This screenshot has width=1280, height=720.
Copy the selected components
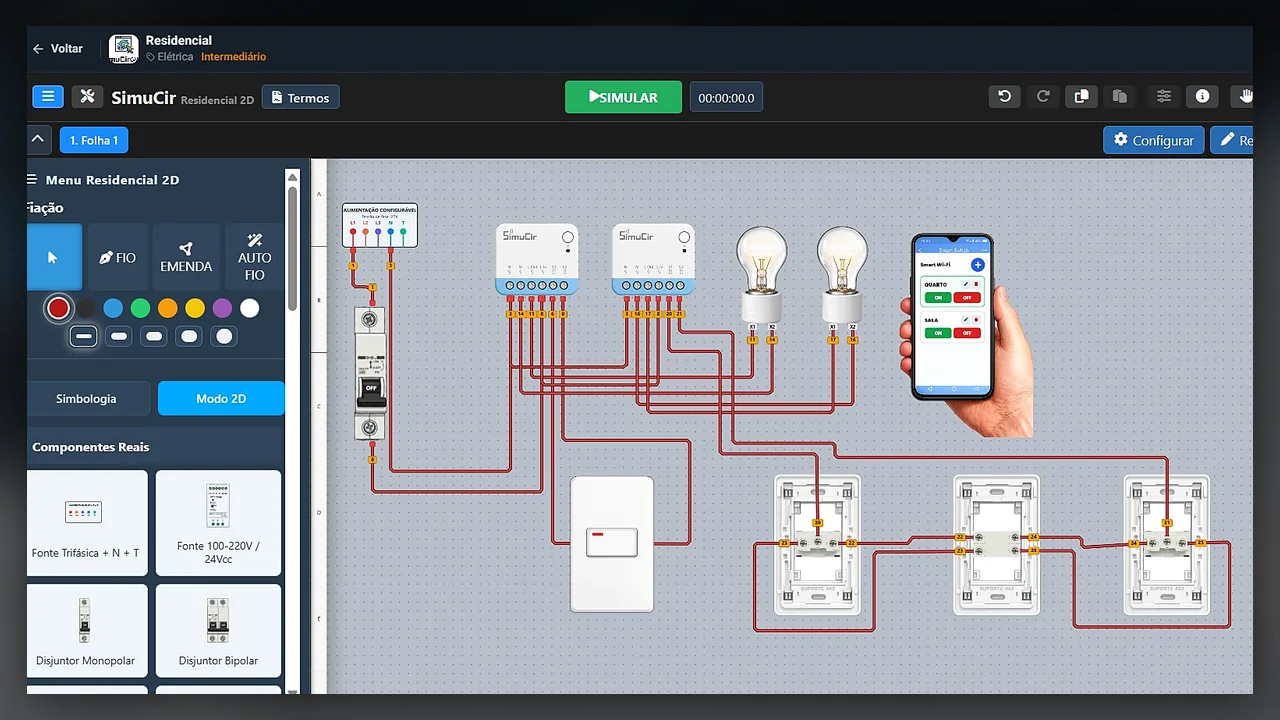1081,96
